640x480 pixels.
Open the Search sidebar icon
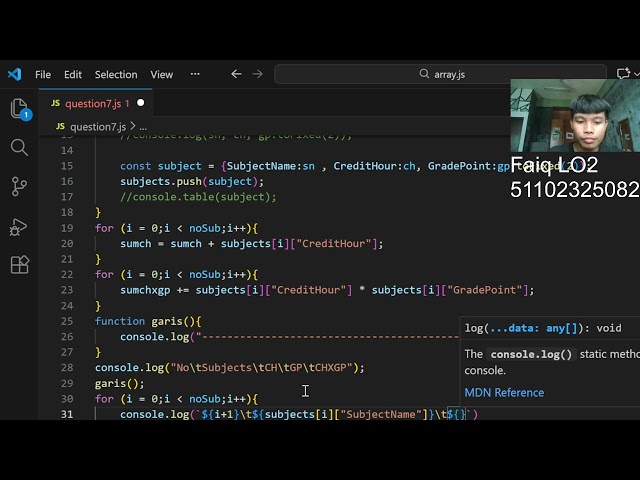(19, 148)
